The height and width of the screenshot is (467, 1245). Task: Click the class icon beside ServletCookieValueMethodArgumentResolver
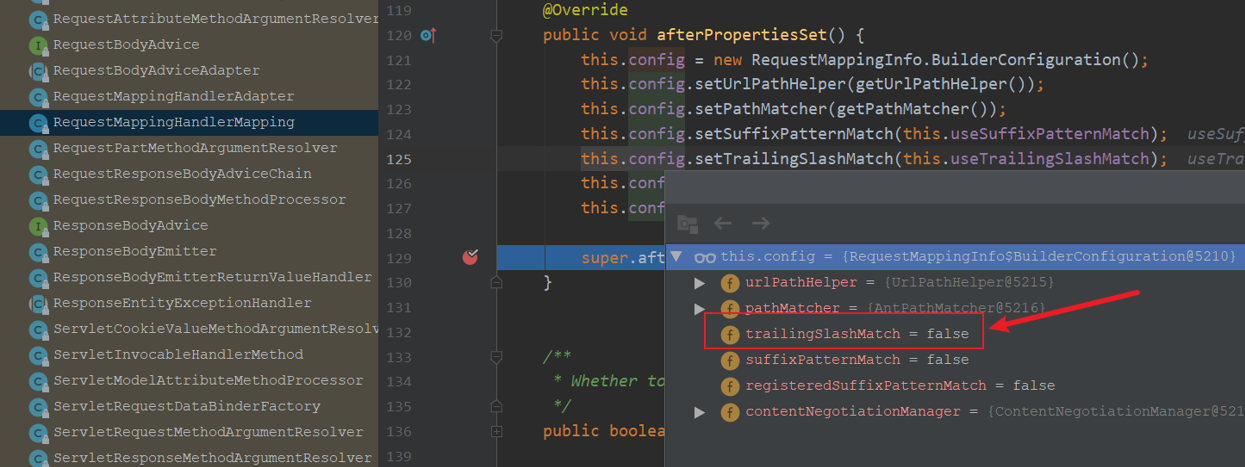pos(39,329)
